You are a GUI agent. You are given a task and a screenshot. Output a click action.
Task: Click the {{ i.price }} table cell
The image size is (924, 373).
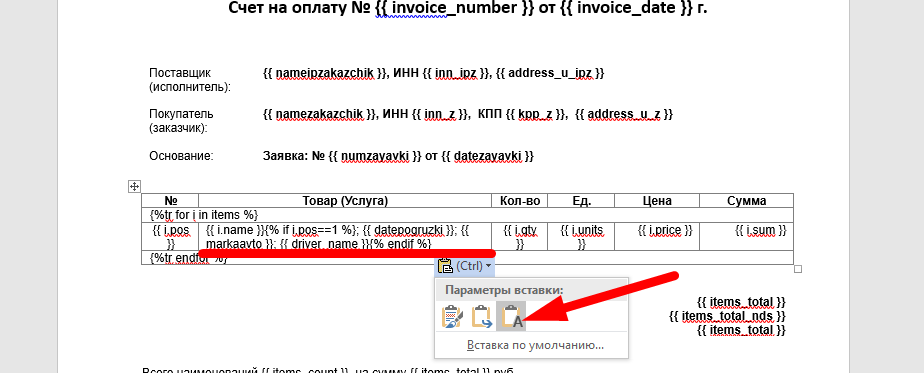(x=657, y=236)
